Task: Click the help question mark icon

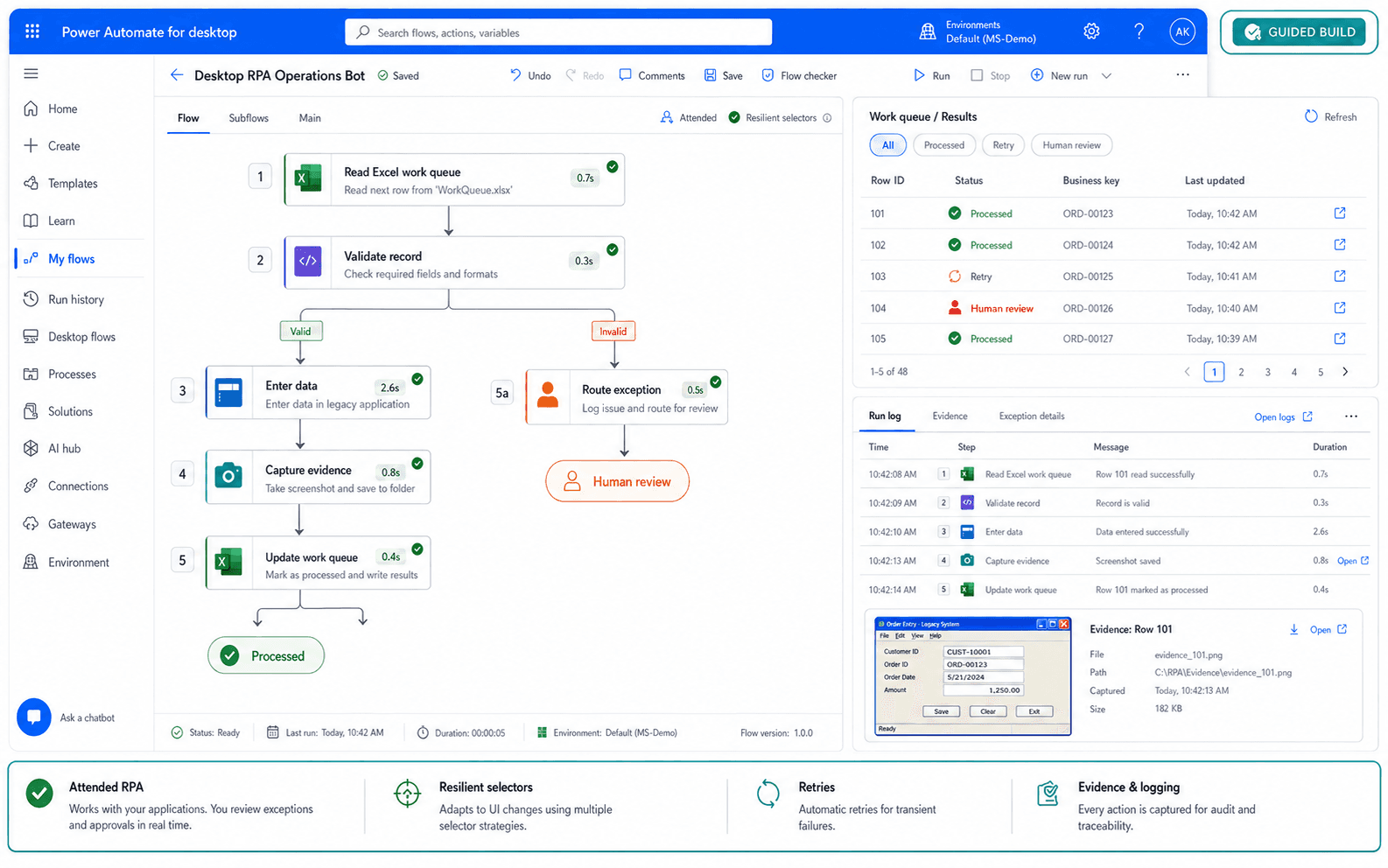Action: 1139,31
